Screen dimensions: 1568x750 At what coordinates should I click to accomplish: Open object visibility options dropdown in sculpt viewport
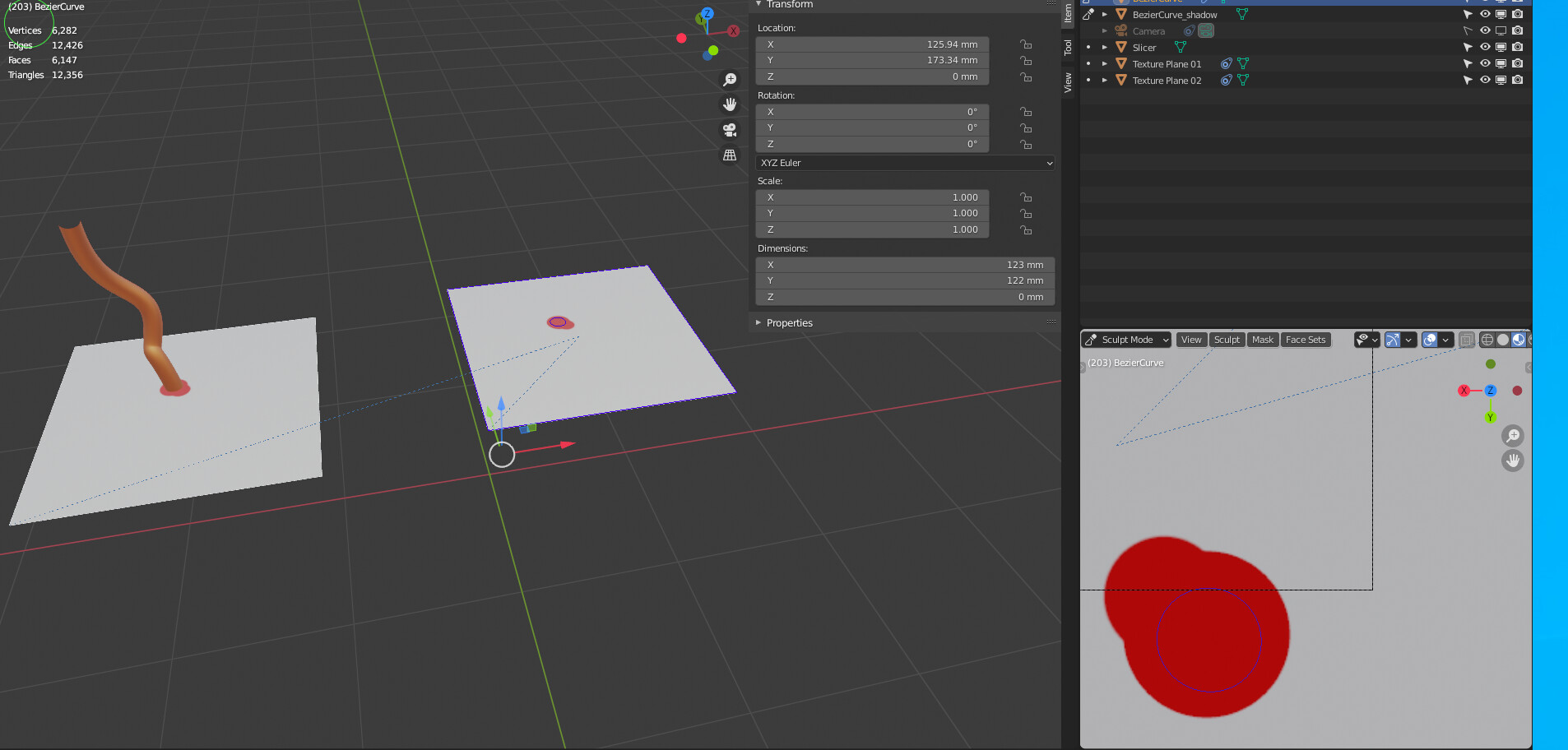coord(1366,340)
